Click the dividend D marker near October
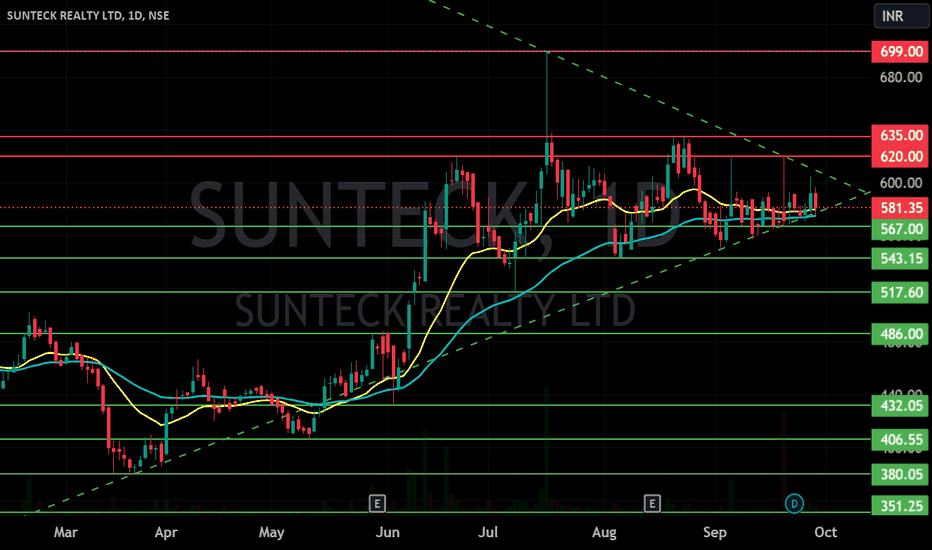The width and height of the screenshot is (932, 550). [x=794, y=504]
